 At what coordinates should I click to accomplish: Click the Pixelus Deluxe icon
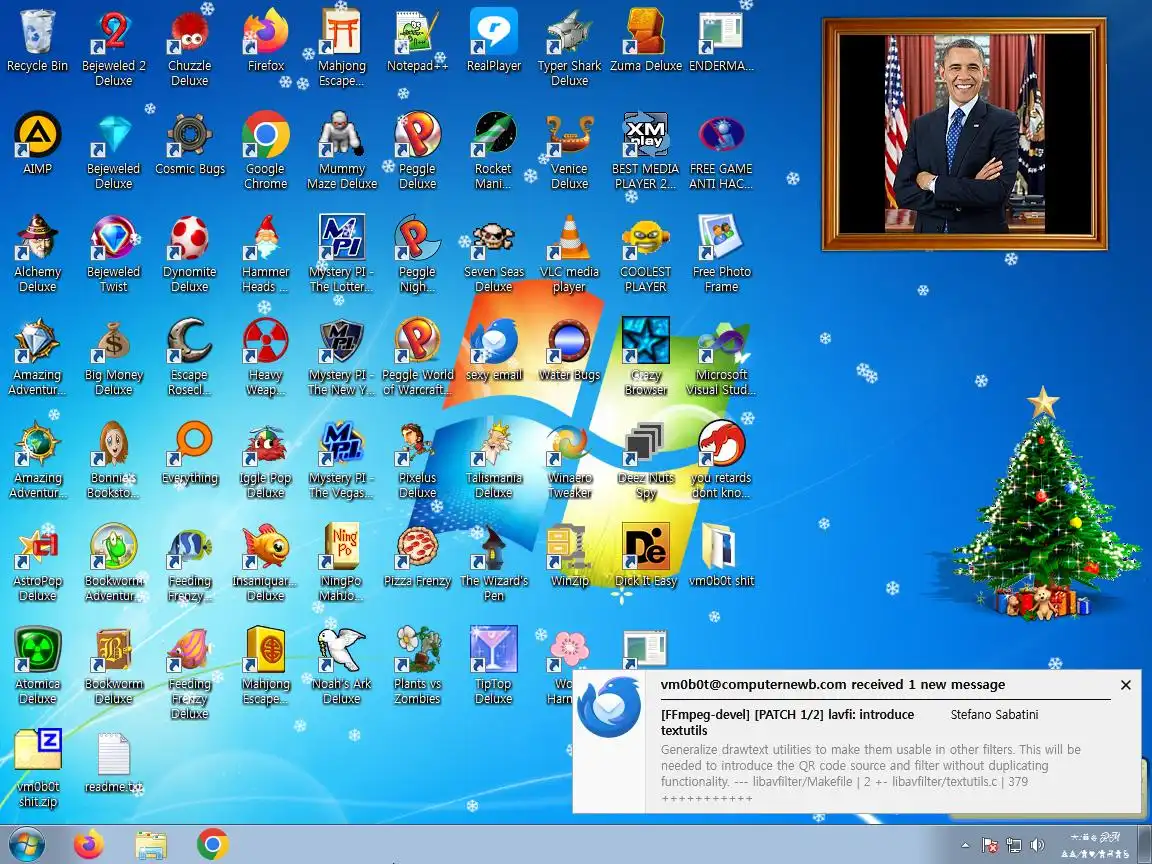[x=417, y=460]
